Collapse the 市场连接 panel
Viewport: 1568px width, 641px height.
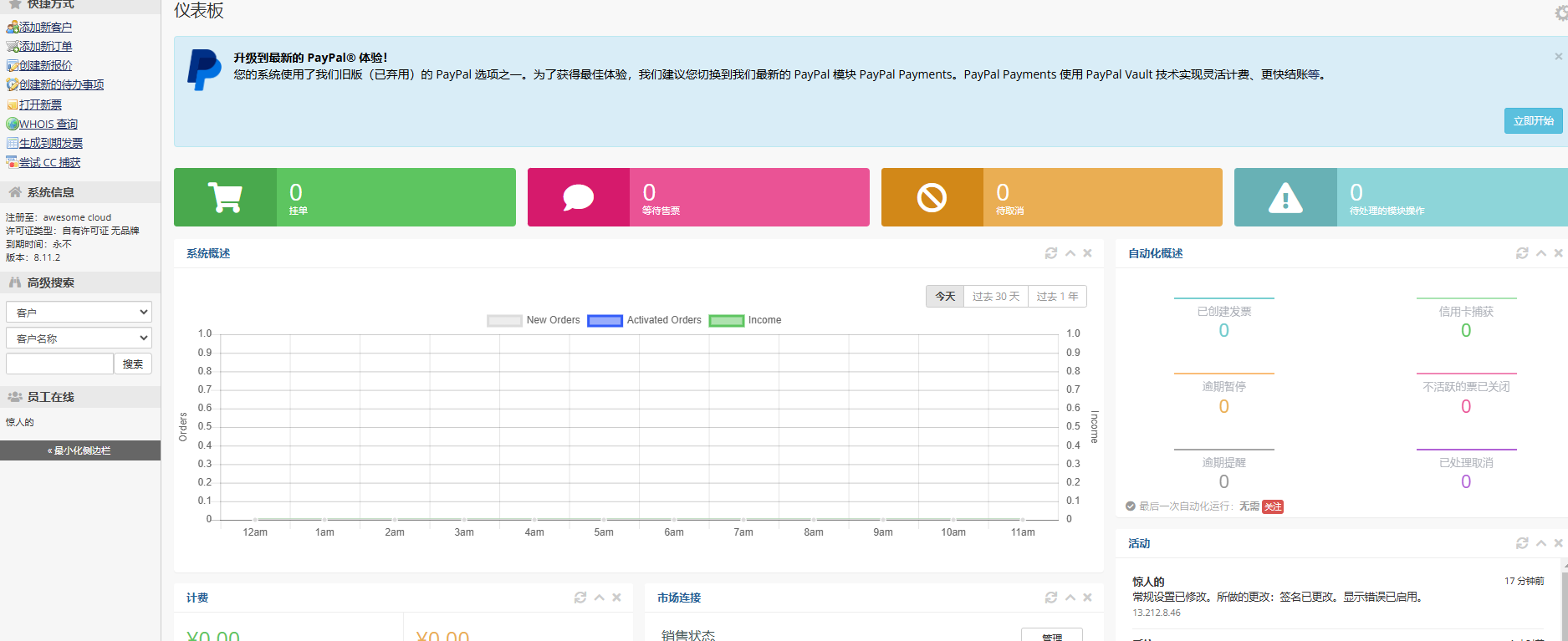pyautogui.click(x=1070, y=598)
